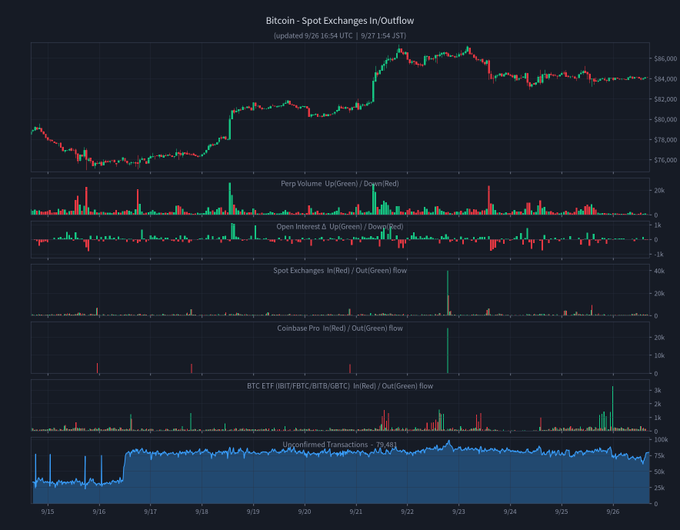
Task: Click the chart title 'Bitcoin - Spot Exchanges In/Outflow'
Action: tap(340, 20)
